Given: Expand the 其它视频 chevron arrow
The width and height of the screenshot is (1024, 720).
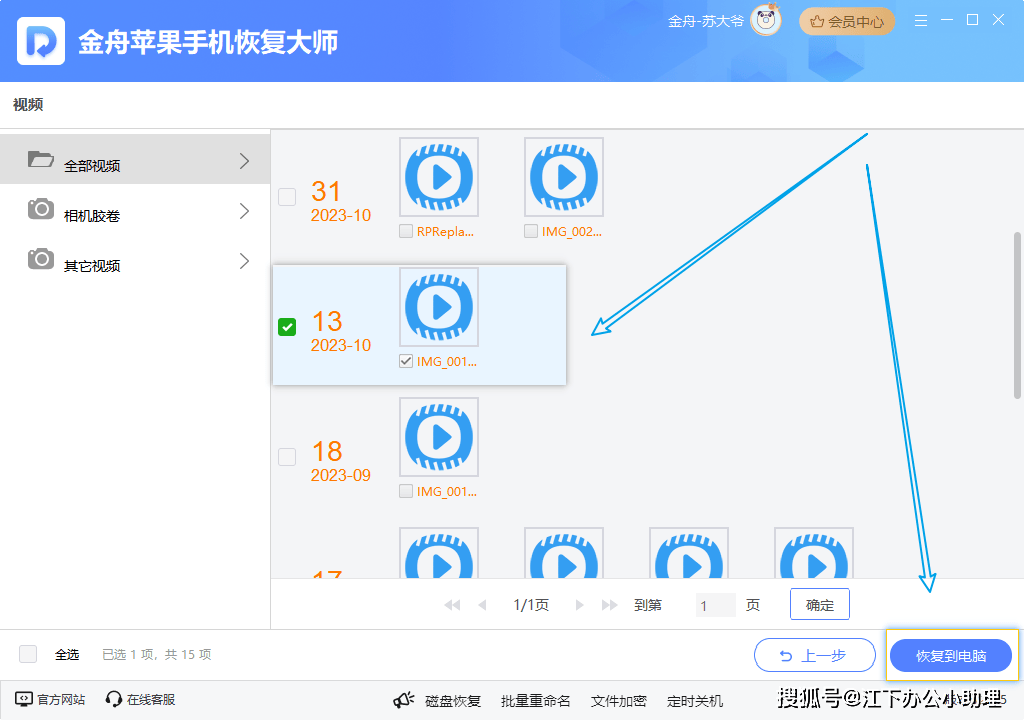Looking at the screenshot, I should 244,261.
